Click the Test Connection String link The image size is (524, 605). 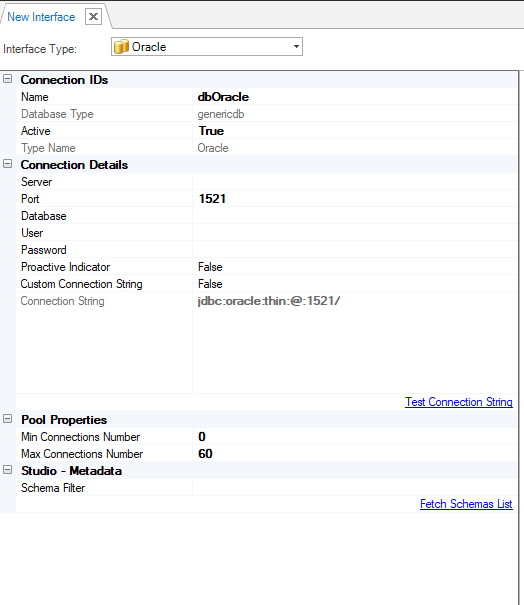click(459, 402)
